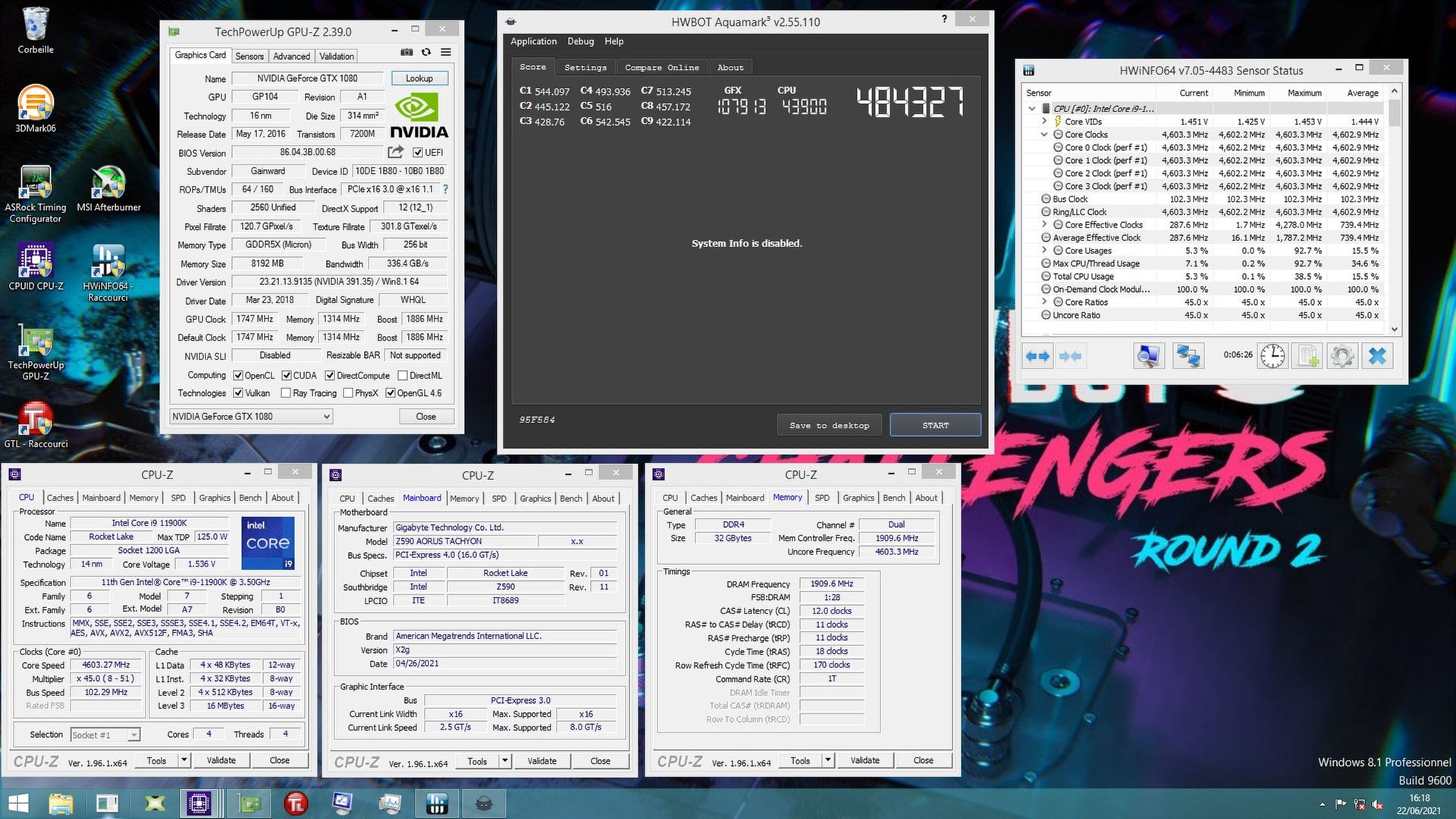Expand Core VIDs row in HWiNFO
Screen dimensions: 1456x819
1044,121
